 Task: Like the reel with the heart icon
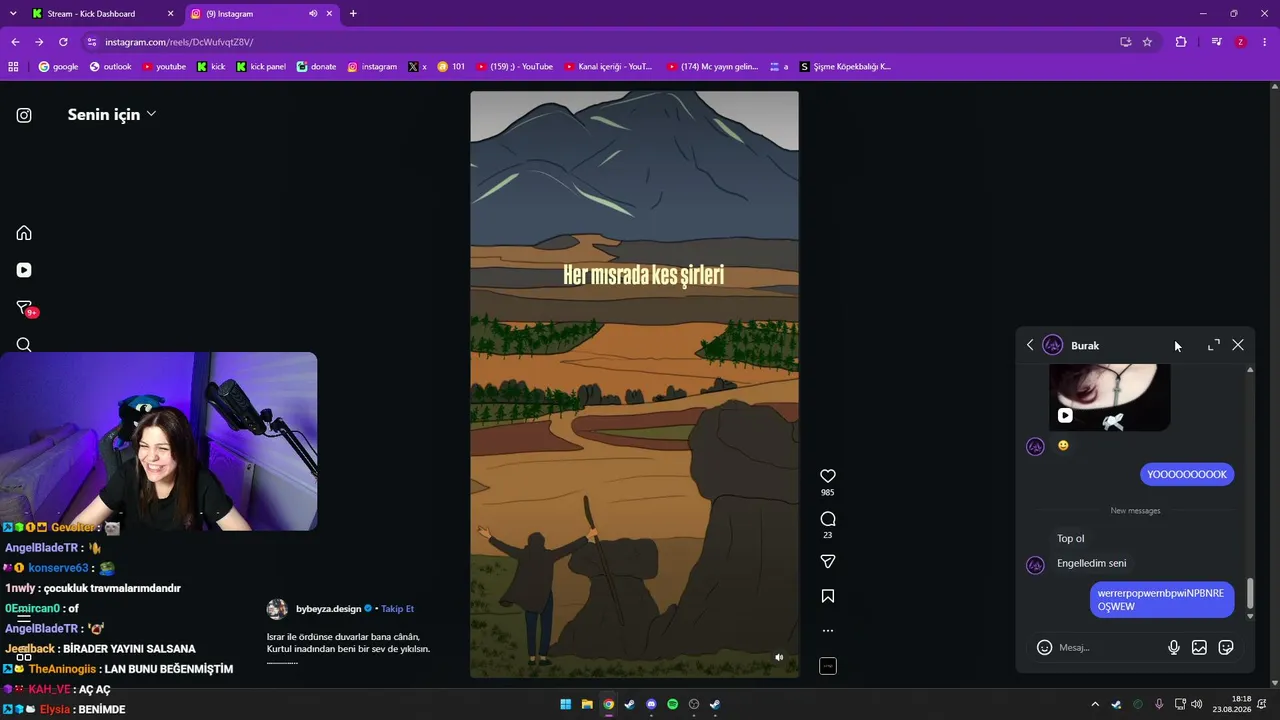[828, 476]
